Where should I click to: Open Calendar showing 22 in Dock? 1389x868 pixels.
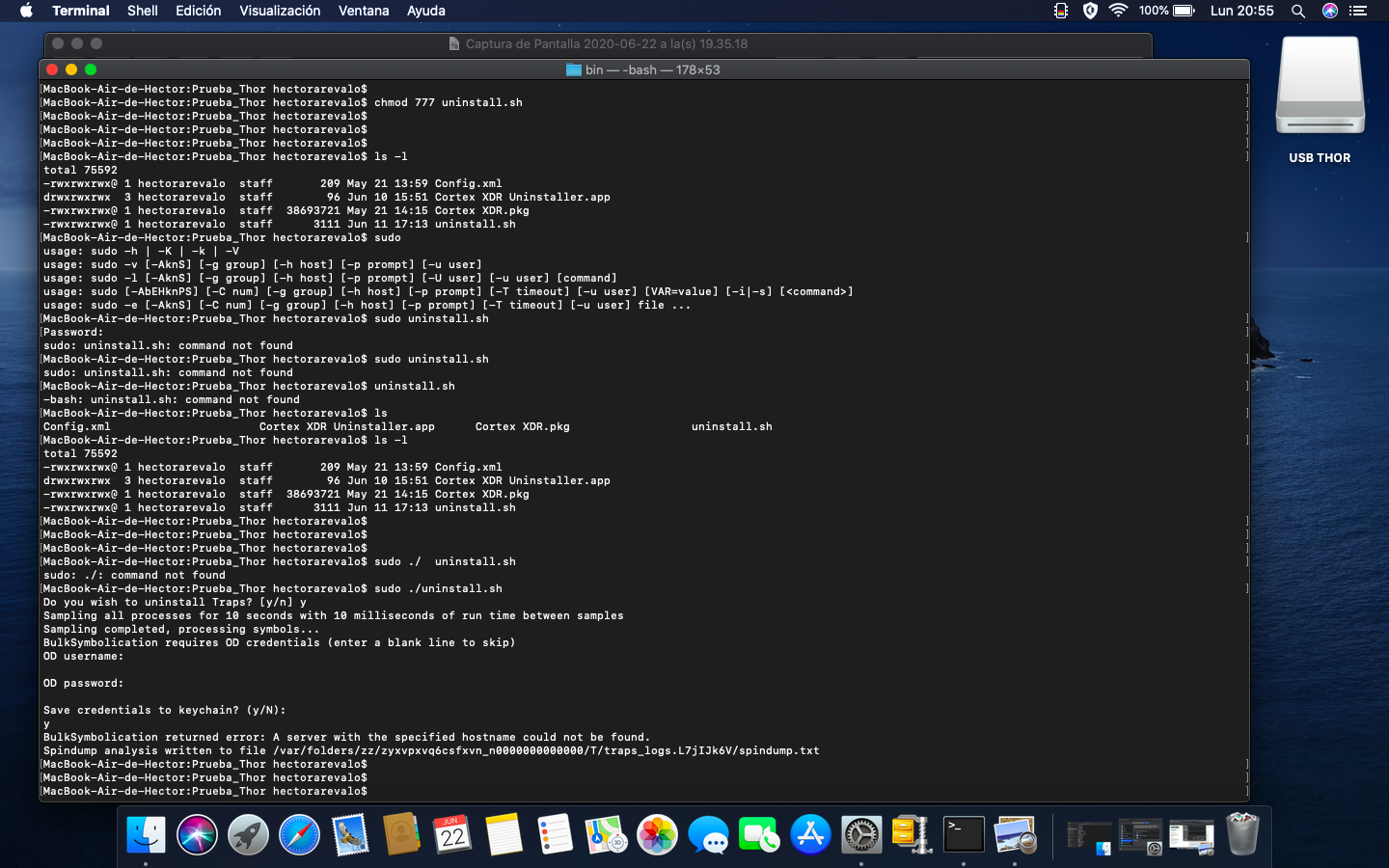tap(452, 835)
